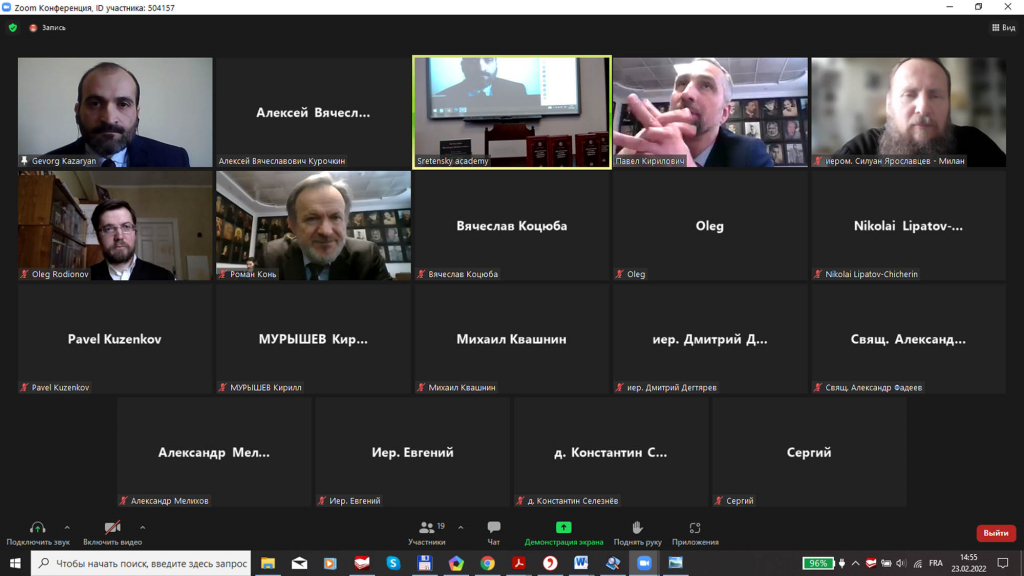This screenshot has height=576, width=1024.
Task: Expand audio options arrow next to headphones
Action: 67,527
